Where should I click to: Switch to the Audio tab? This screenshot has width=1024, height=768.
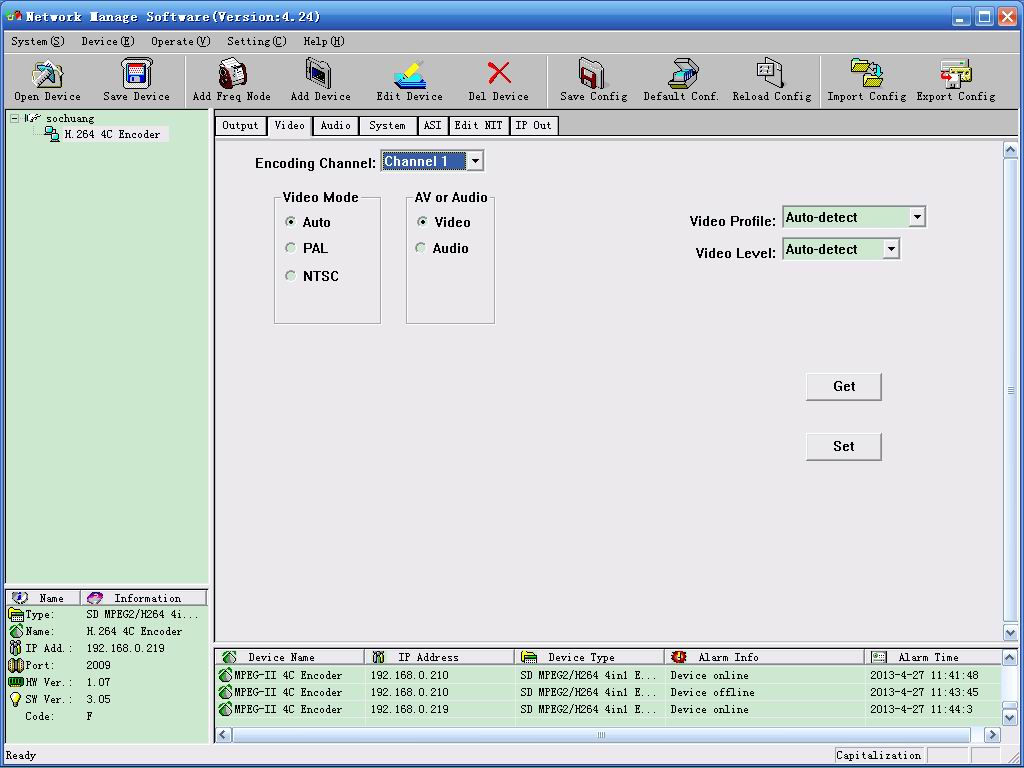click(x=336, y=125)
